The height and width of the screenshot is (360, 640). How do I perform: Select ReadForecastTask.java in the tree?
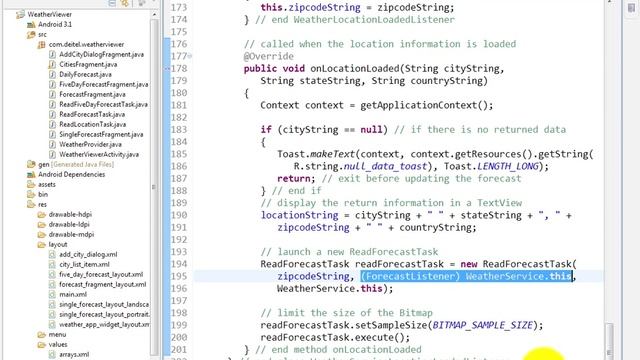point(92,114)
